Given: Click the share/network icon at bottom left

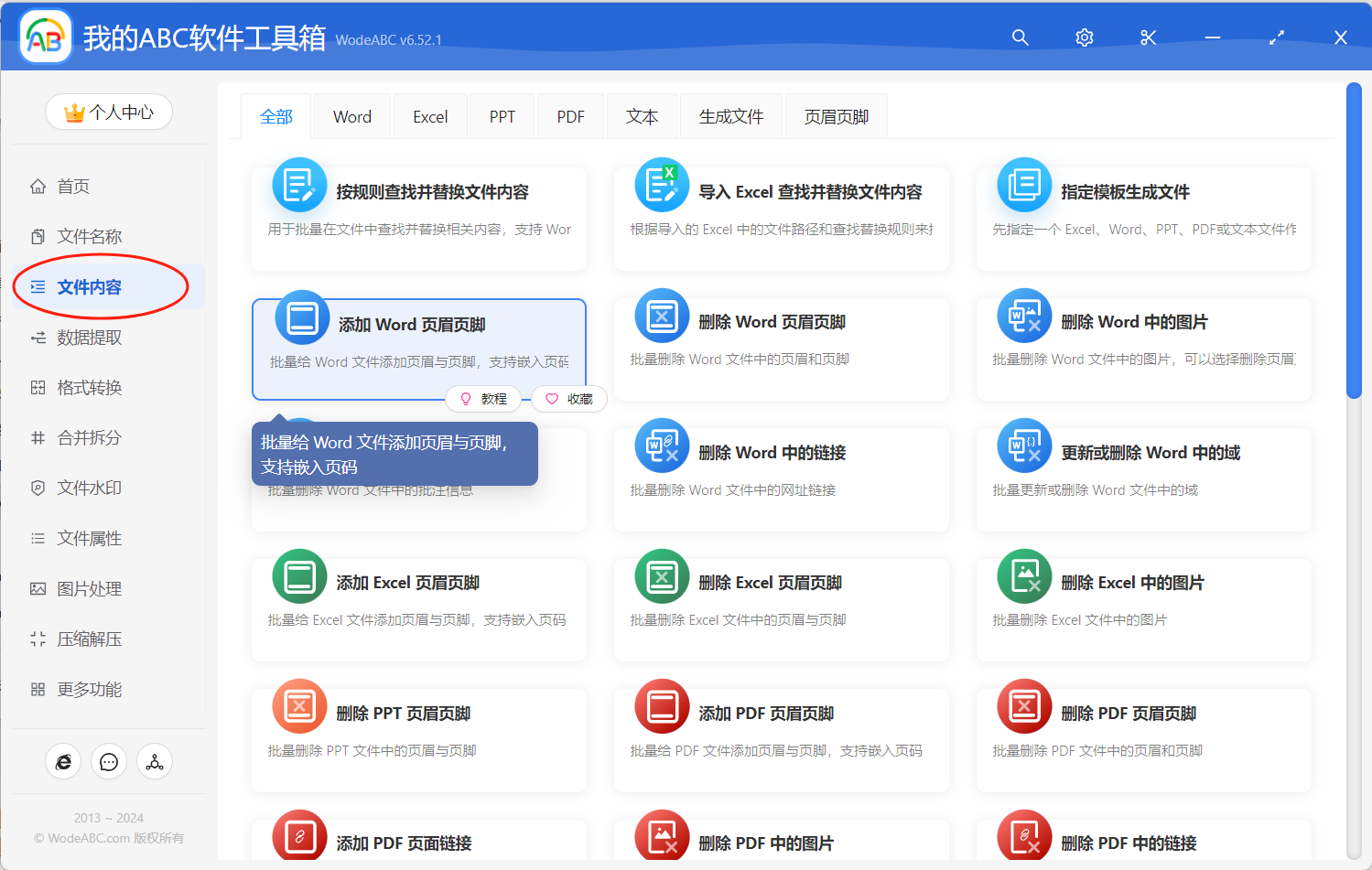Looking at the screenshot, I should (x=154, y=761).
